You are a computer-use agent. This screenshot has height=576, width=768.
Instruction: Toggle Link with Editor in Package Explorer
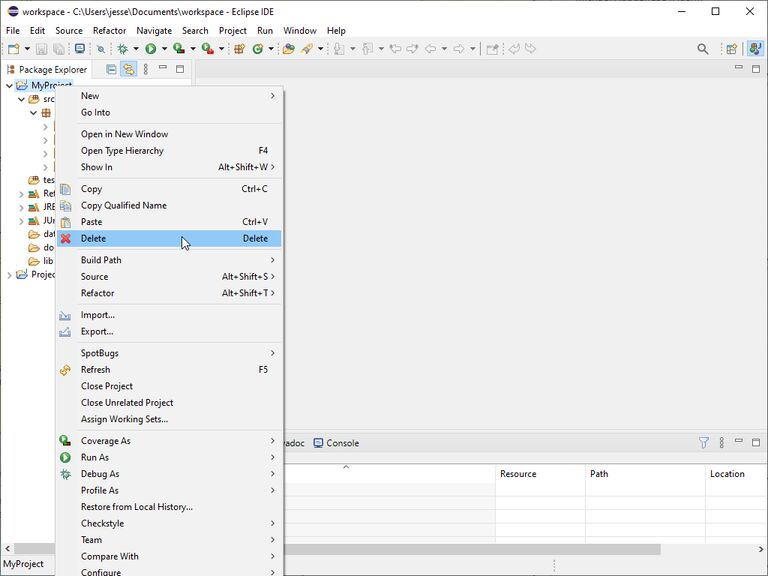coord(128,70)
